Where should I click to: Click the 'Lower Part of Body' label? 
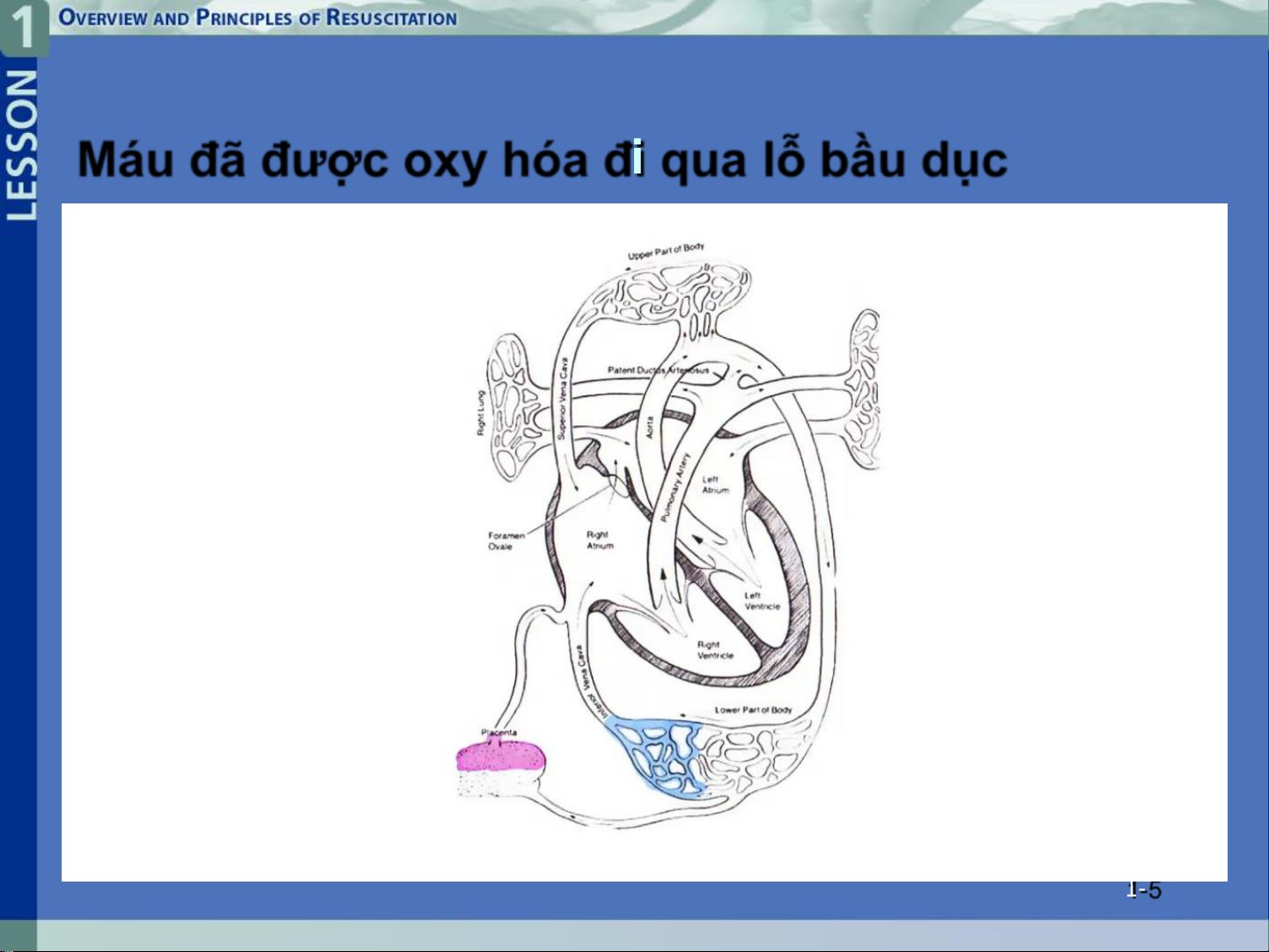pos(753,710)
